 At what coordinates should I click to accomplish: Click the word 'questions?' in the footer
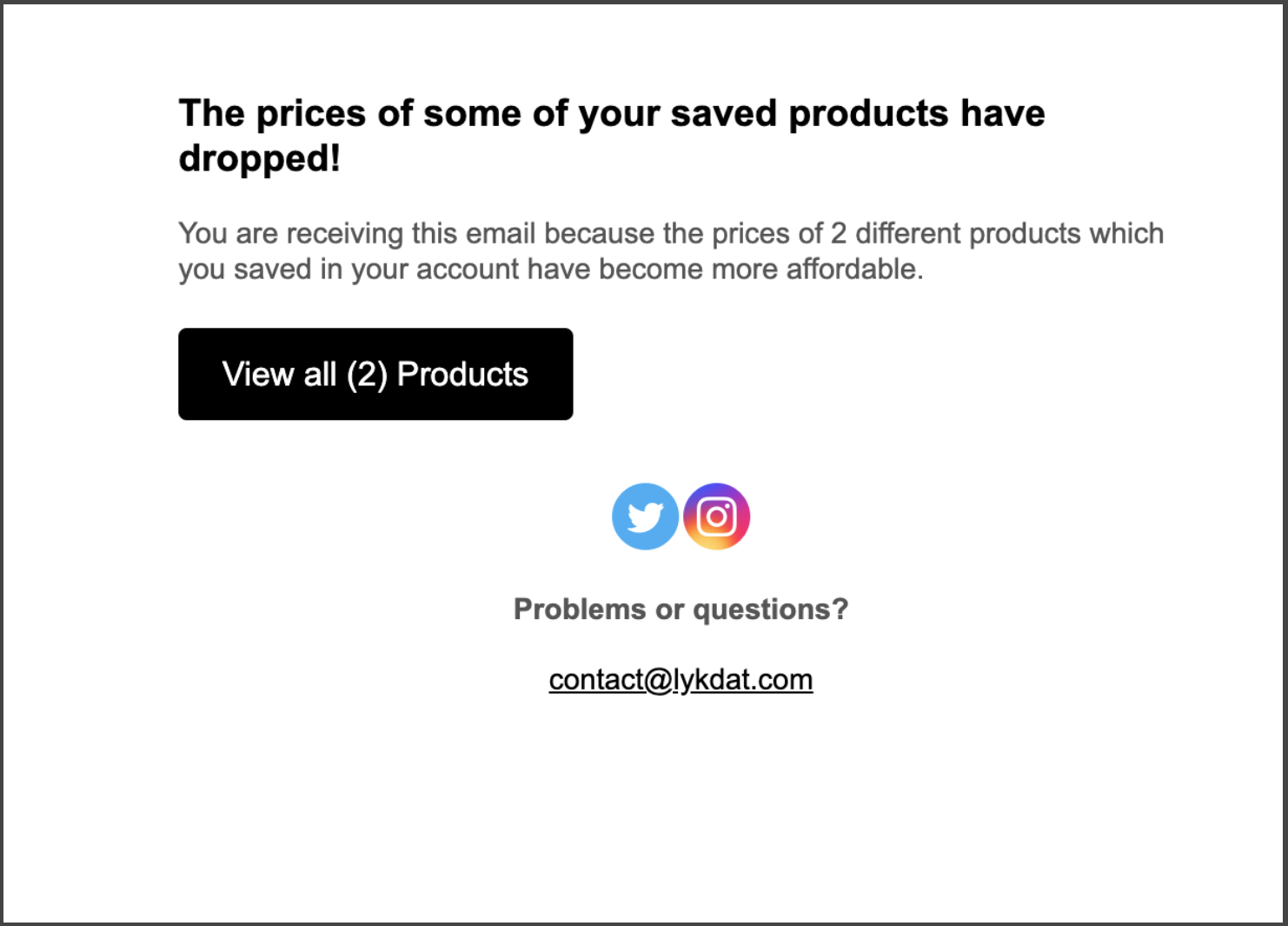(x=770, y=610)
